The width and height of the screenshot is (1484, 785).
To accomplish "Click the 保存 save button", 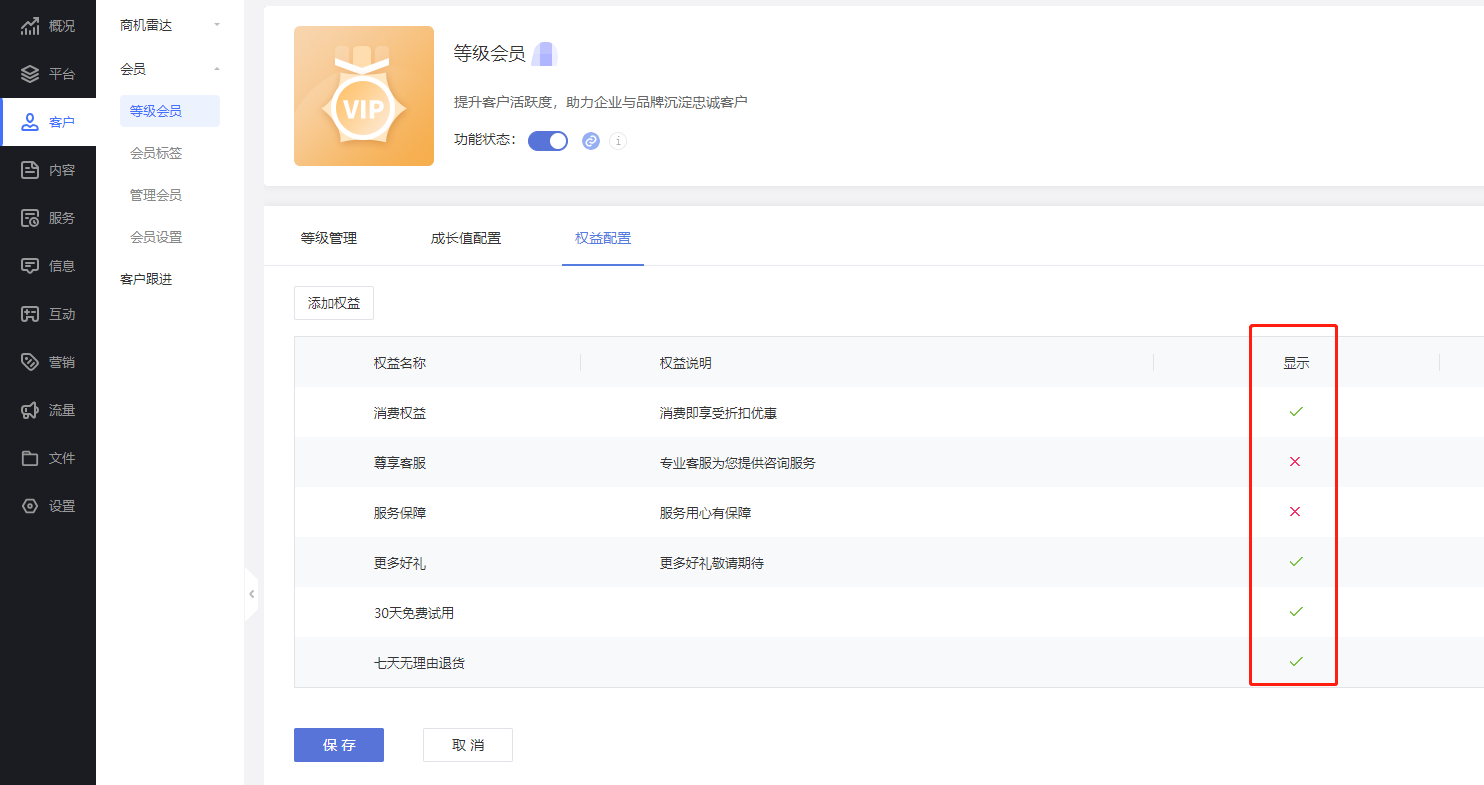I will 339,745.
